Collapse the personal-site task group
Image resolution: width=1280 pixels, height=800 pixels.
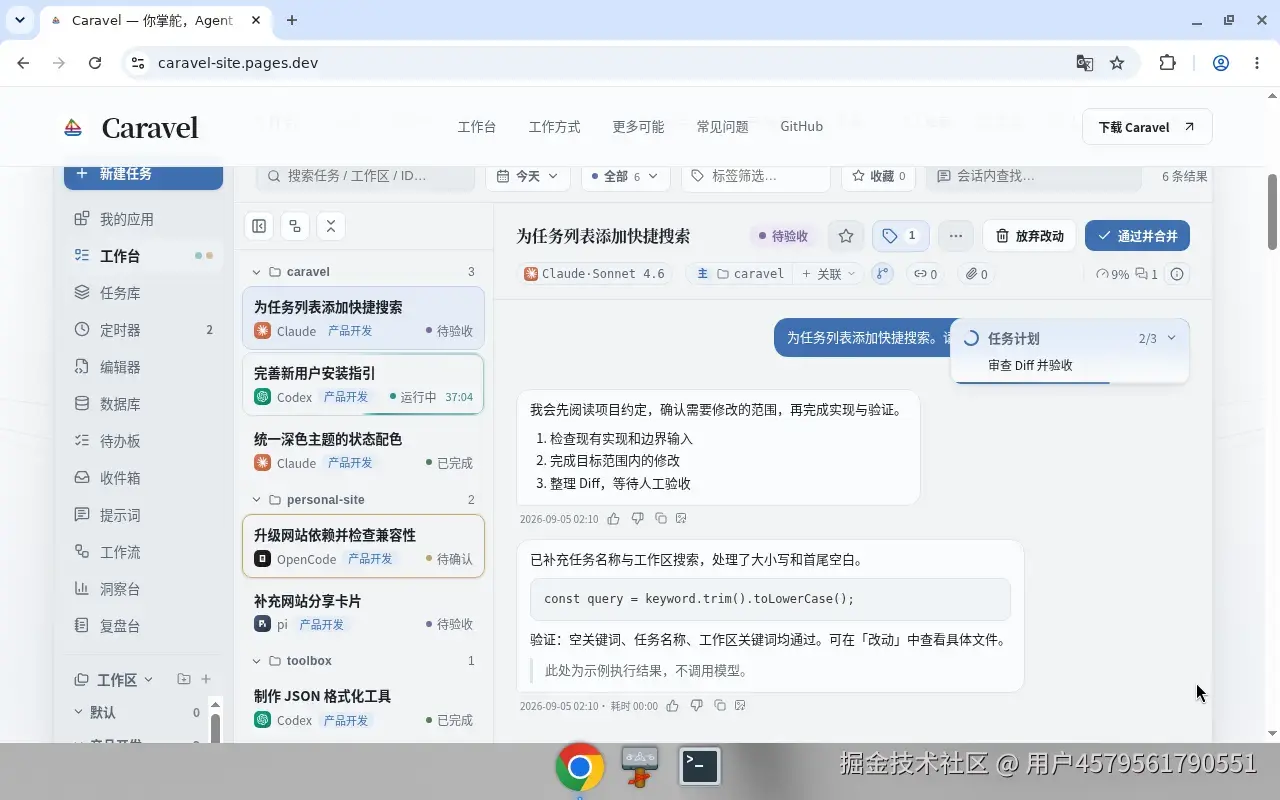coord(257,500)
